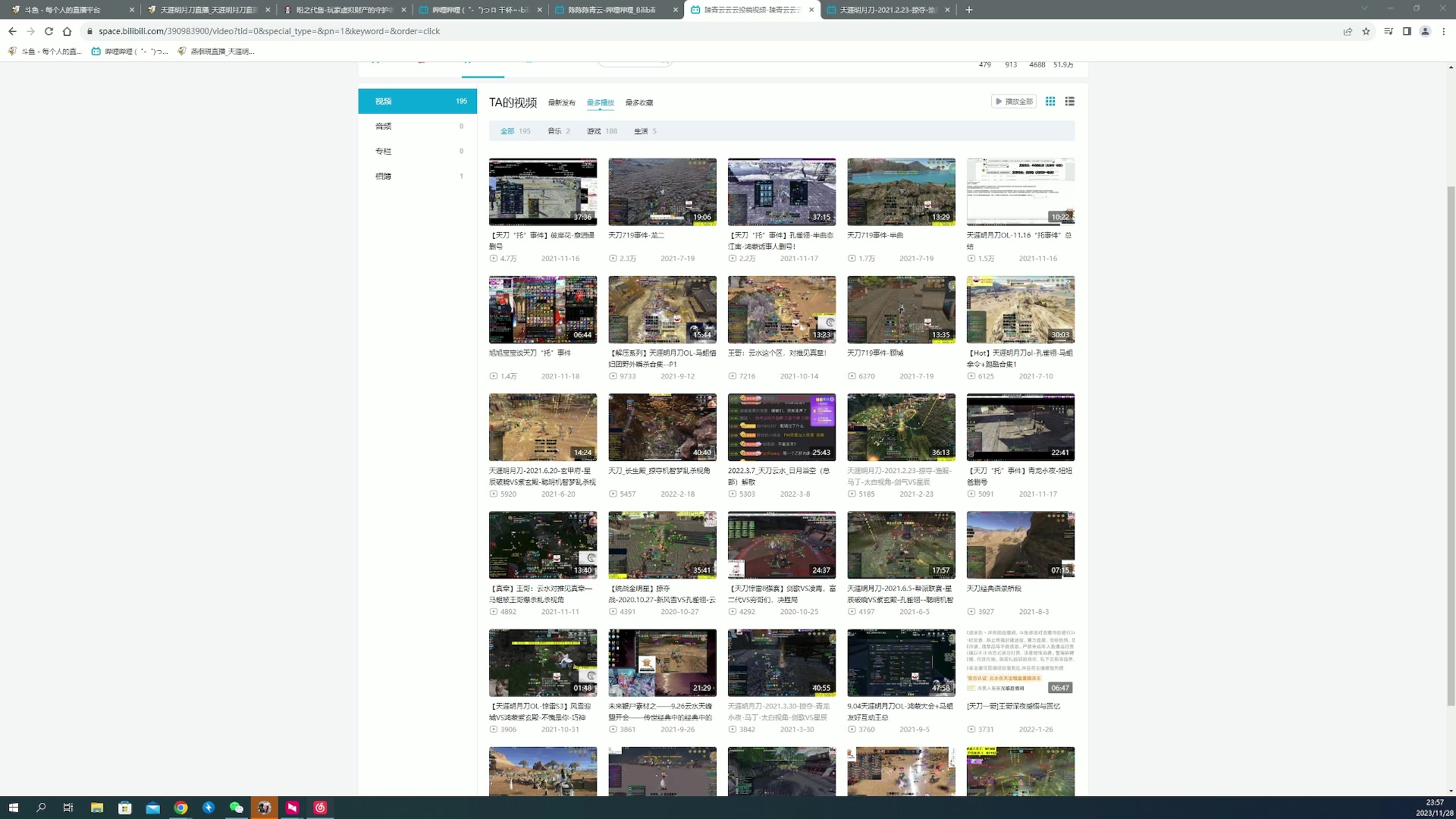Switch to list view layout icon
Image resolution: width=1456 pixels, height=819 pixels.
[1070, 102]
